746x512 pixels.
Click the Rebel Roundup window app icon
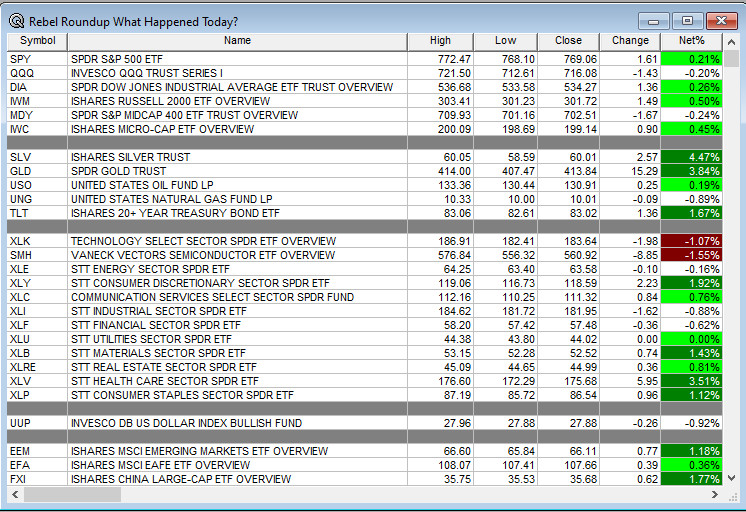pos(16,21)
